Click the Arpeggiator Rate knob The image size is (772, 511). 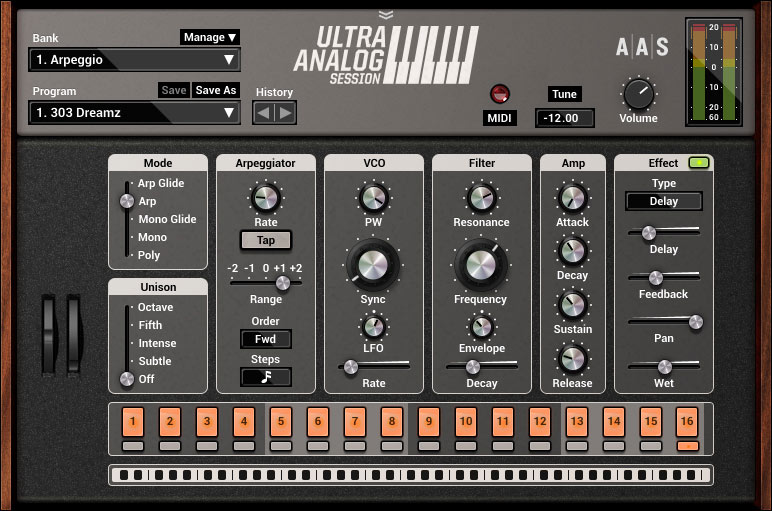tap(265, 198)
